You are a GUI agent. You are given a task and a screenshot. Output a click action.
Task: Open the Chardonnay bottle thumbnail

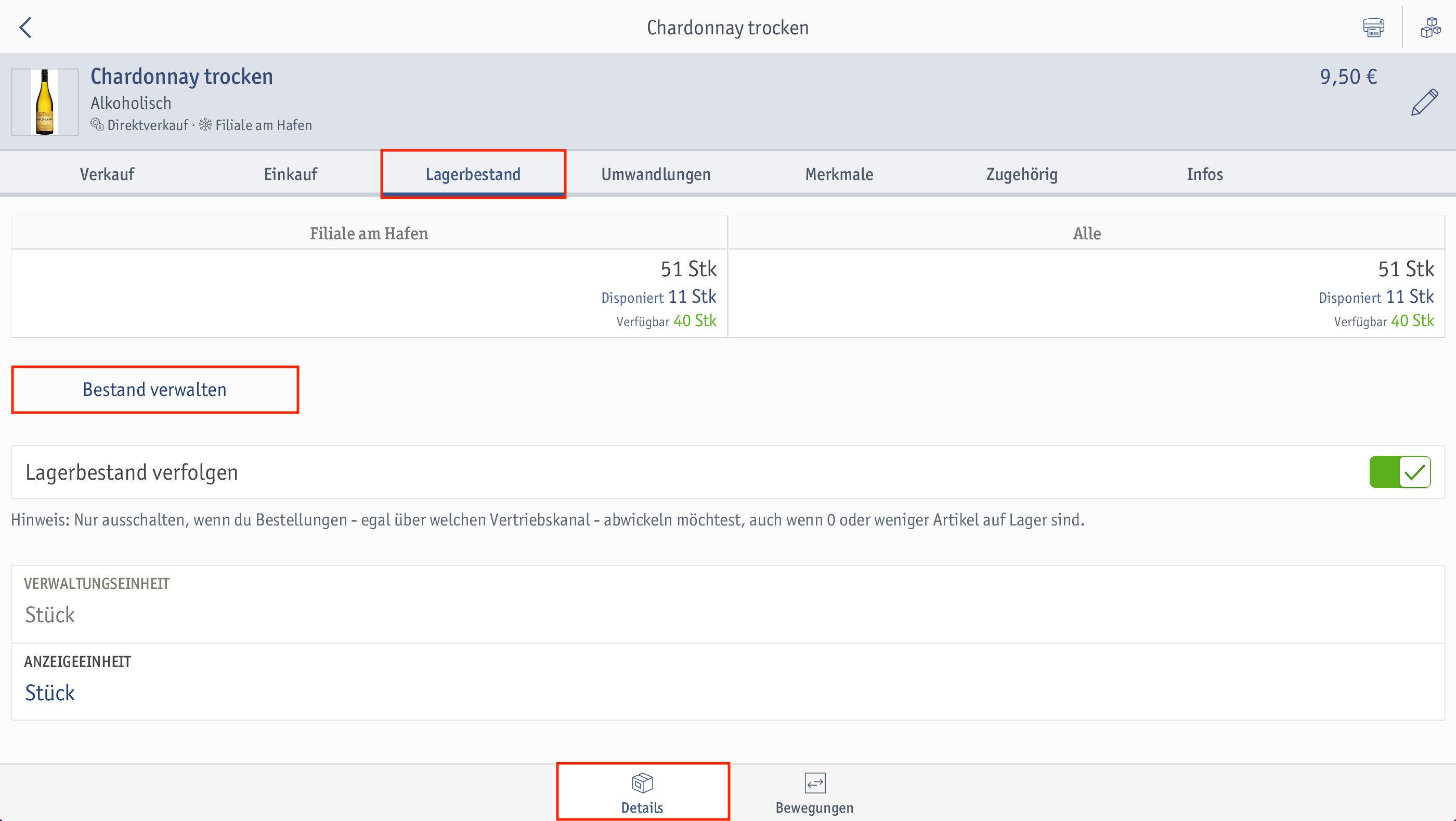[x=45, y=102]
